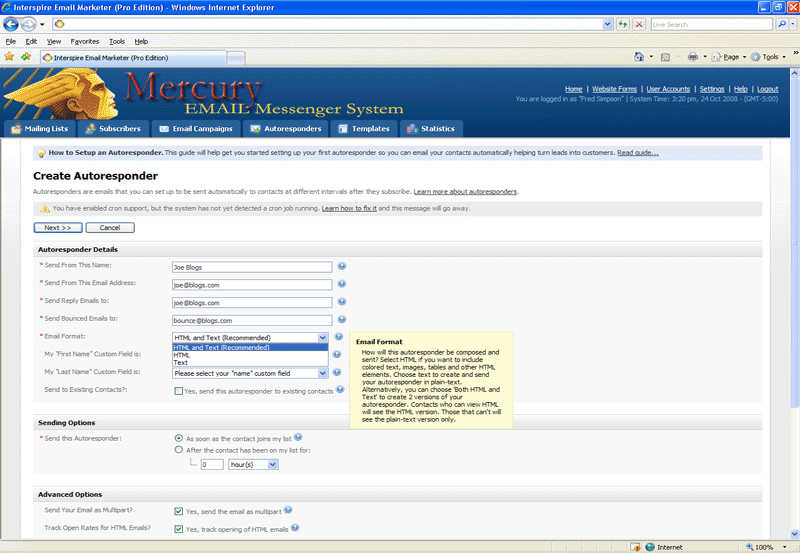
Task: Choose the 'HTML' option in the list
Action: [x=250, y=355]
